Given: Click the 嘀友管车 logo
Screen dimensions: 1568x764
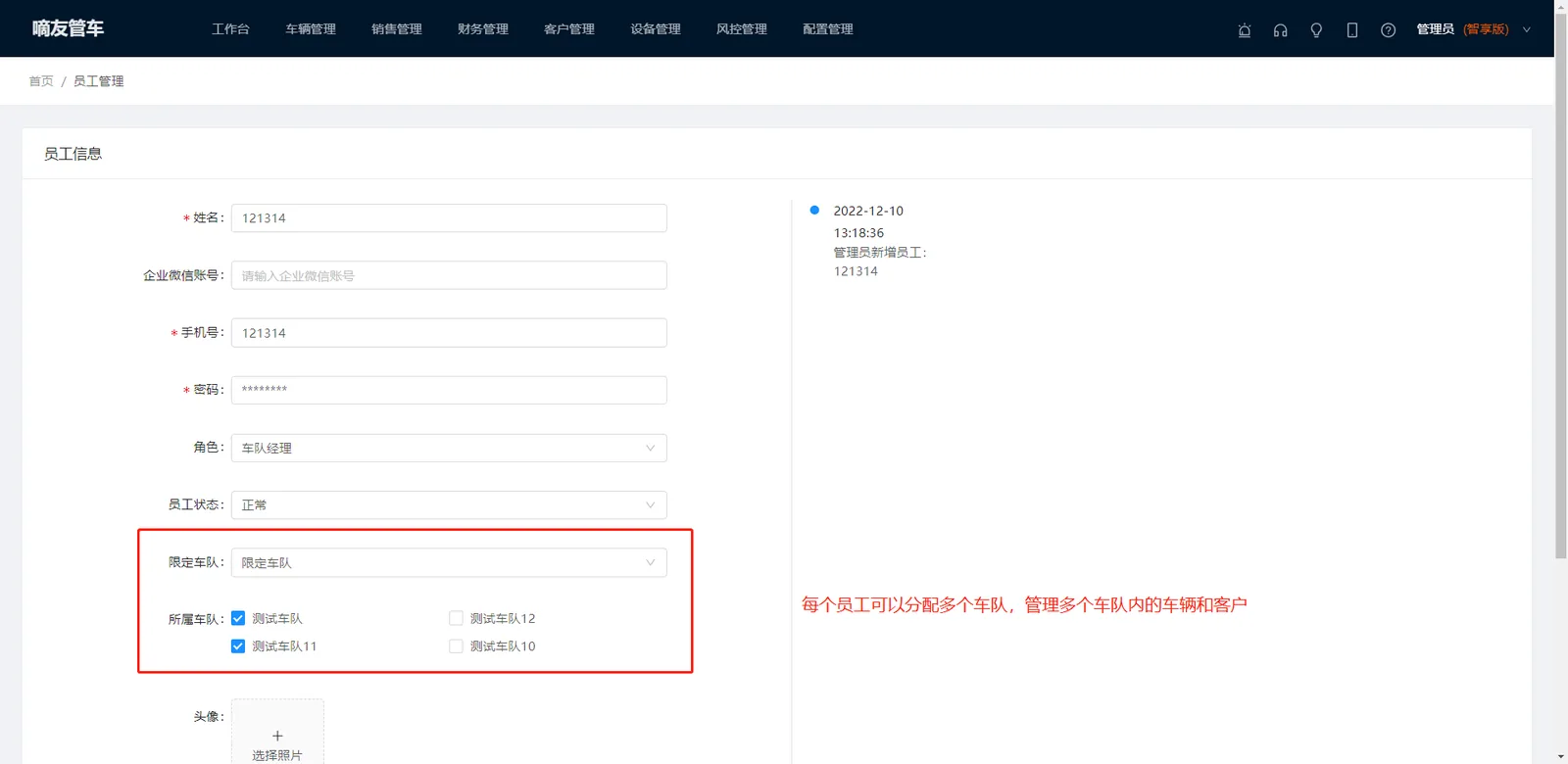Looking at the screenshot, I should pyautogui.click(x=68, y=28).
